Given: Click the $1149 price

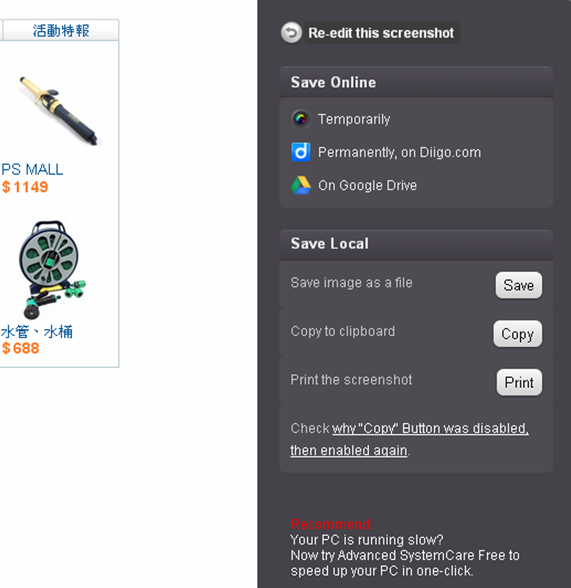Looking at the screenshot, I should (25, 187).
